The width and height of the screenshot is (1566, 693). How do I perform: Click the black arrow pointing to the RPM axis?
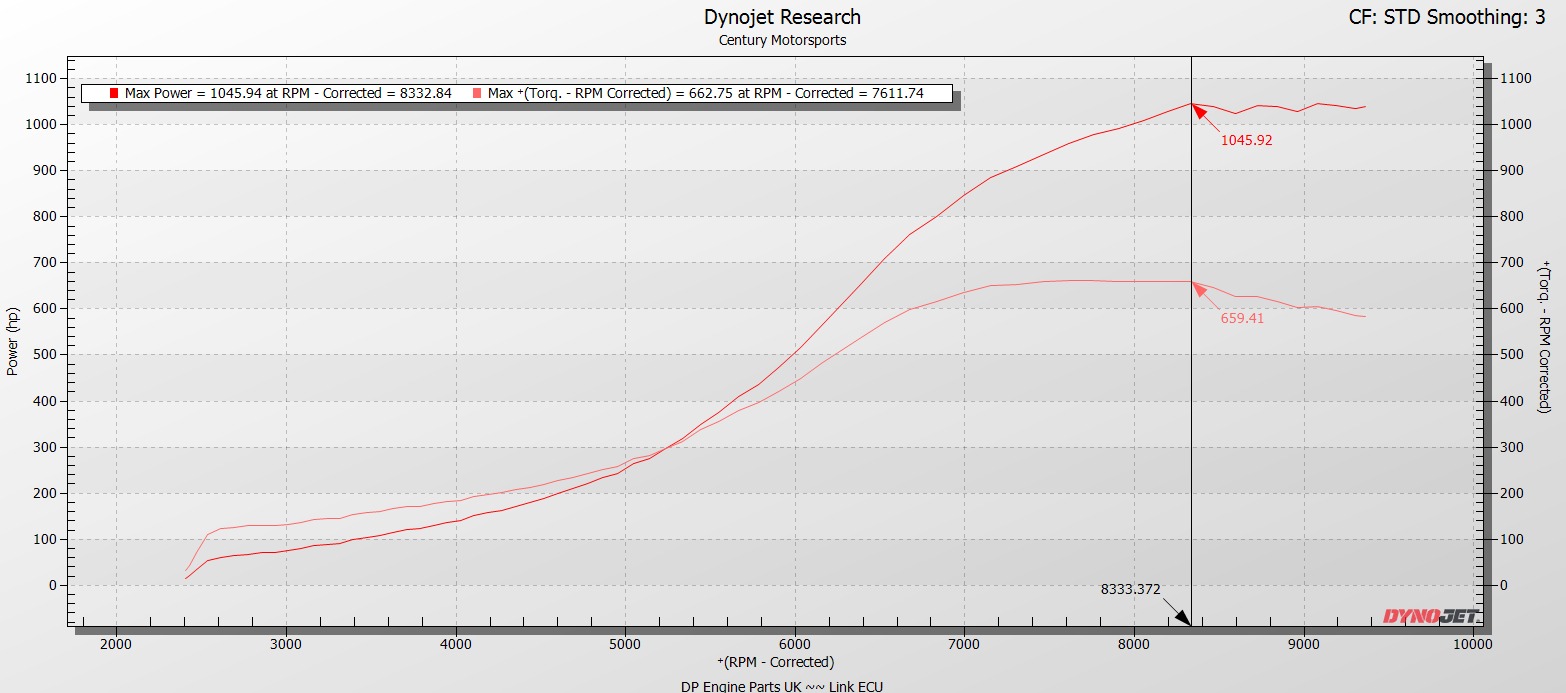pos(1181,618)
